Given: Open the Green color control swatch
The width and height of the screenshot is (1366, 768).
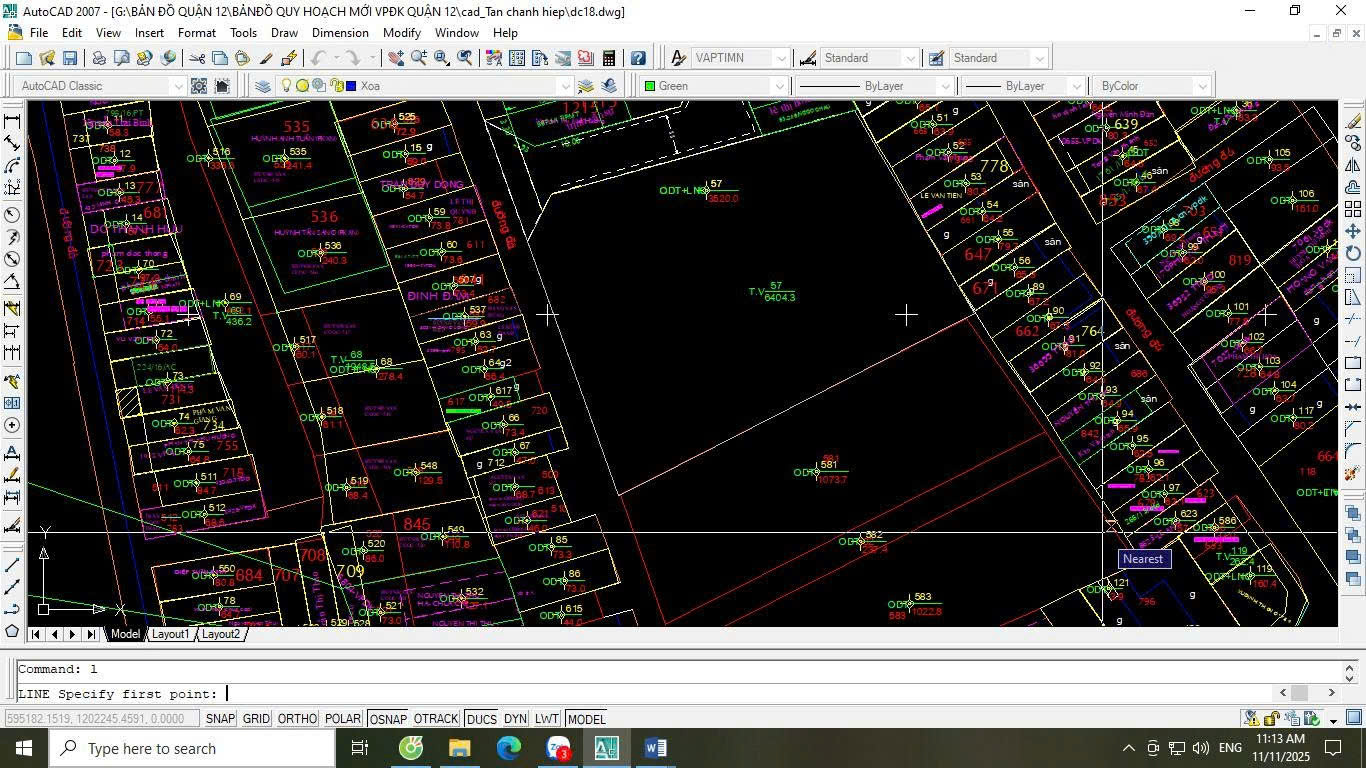Looking at the screenshot, I should [x=714, y=86].
